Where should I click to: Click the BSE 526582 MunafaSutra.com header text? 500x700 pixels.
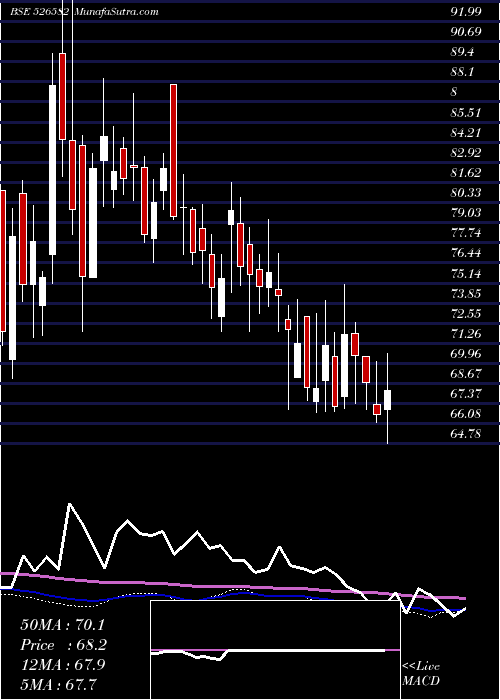(x=85, y=12)
